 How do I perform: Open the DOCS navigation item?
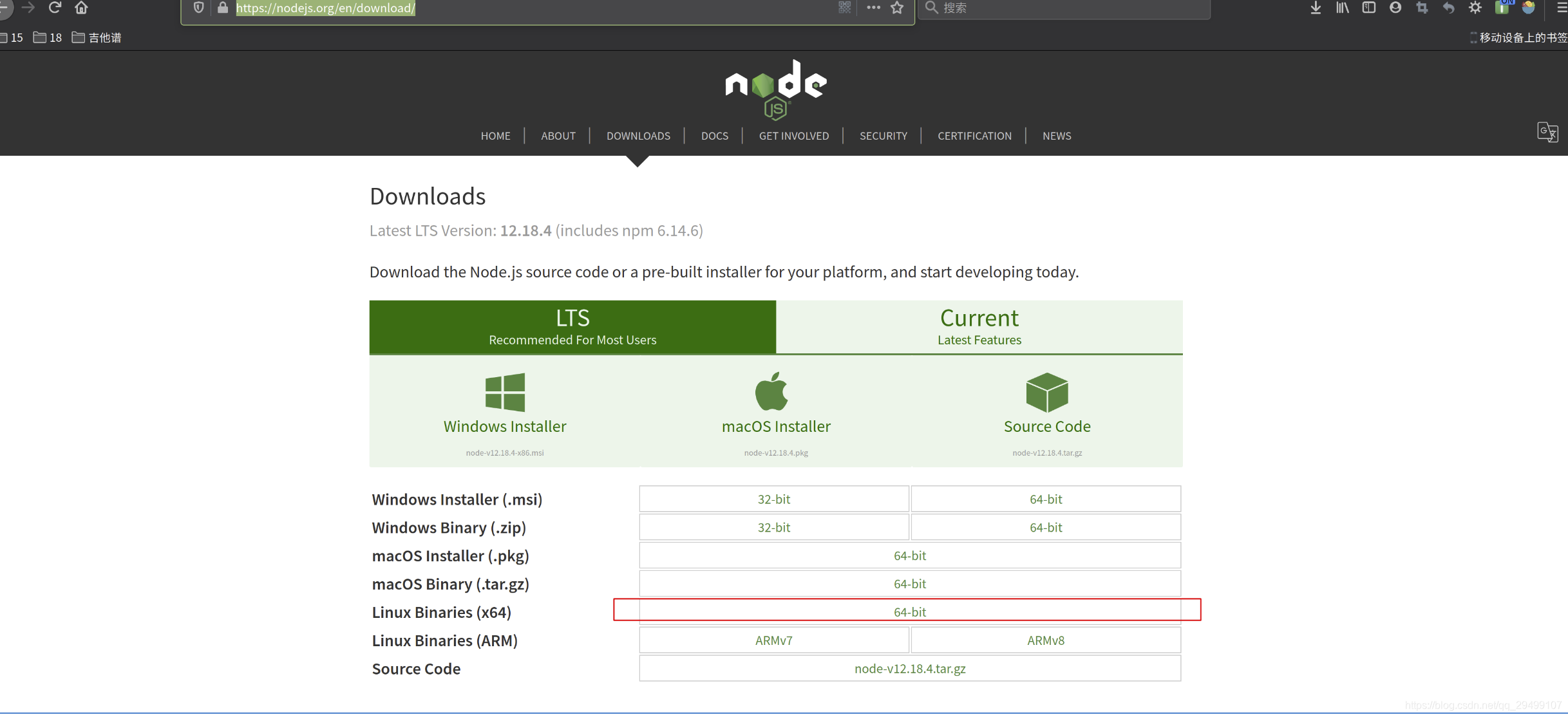coord(715,136)
